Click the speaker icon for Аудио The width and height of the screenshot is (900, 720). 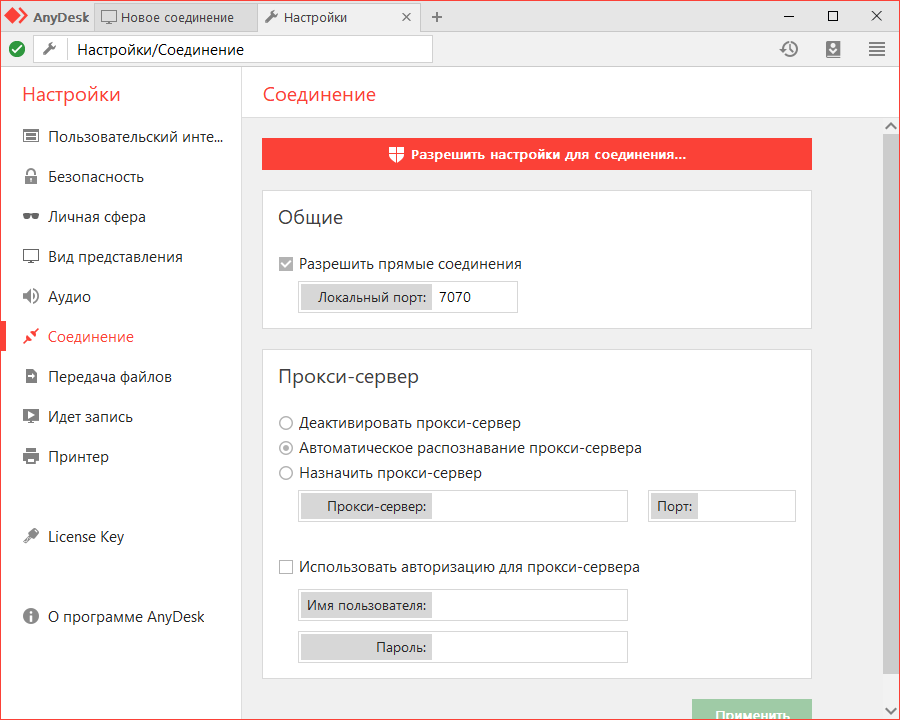31,296
